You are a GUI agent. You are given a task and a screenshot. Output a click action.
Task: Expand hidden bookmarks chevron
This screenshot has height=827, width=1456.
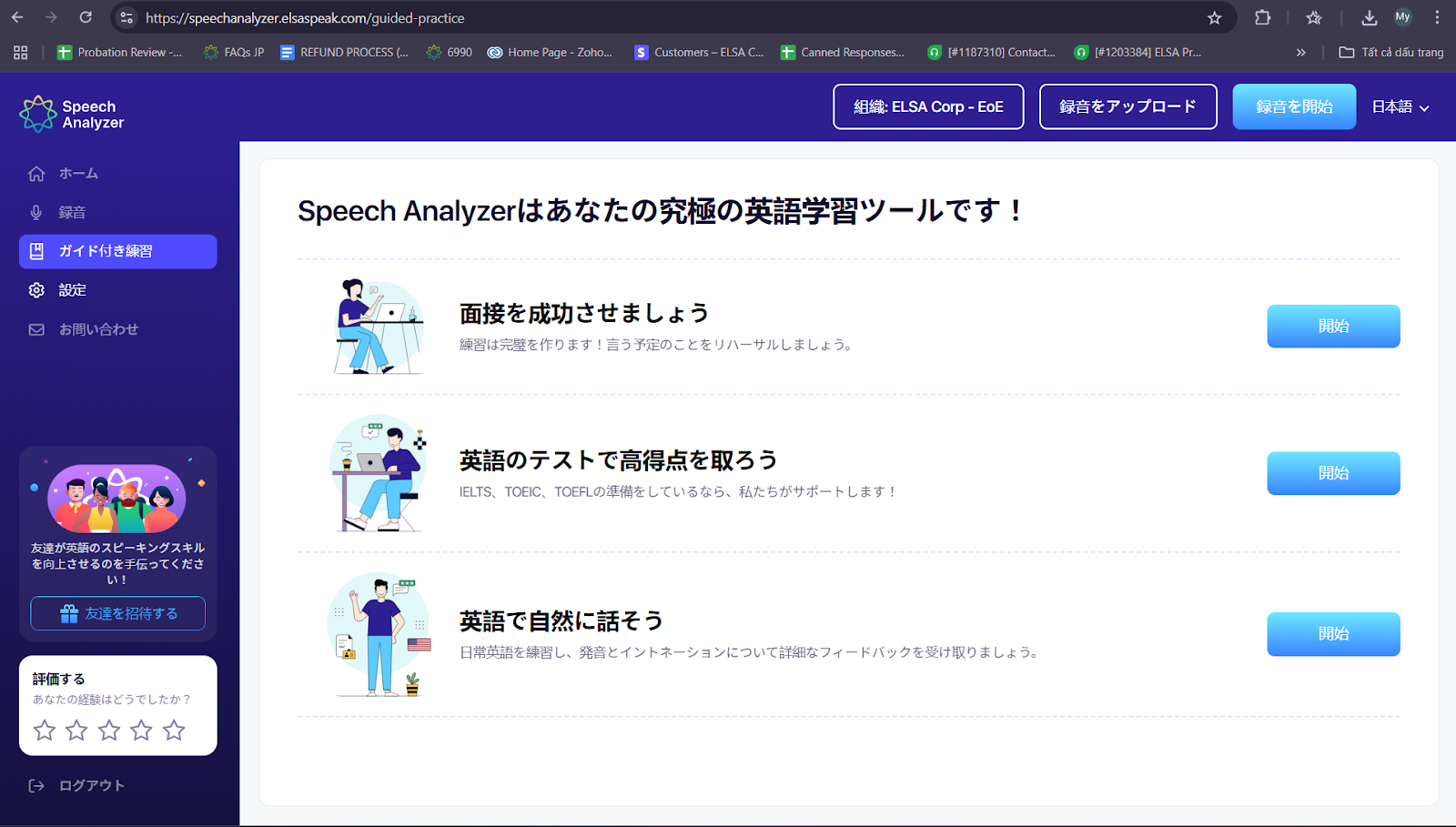[1301, 52]
